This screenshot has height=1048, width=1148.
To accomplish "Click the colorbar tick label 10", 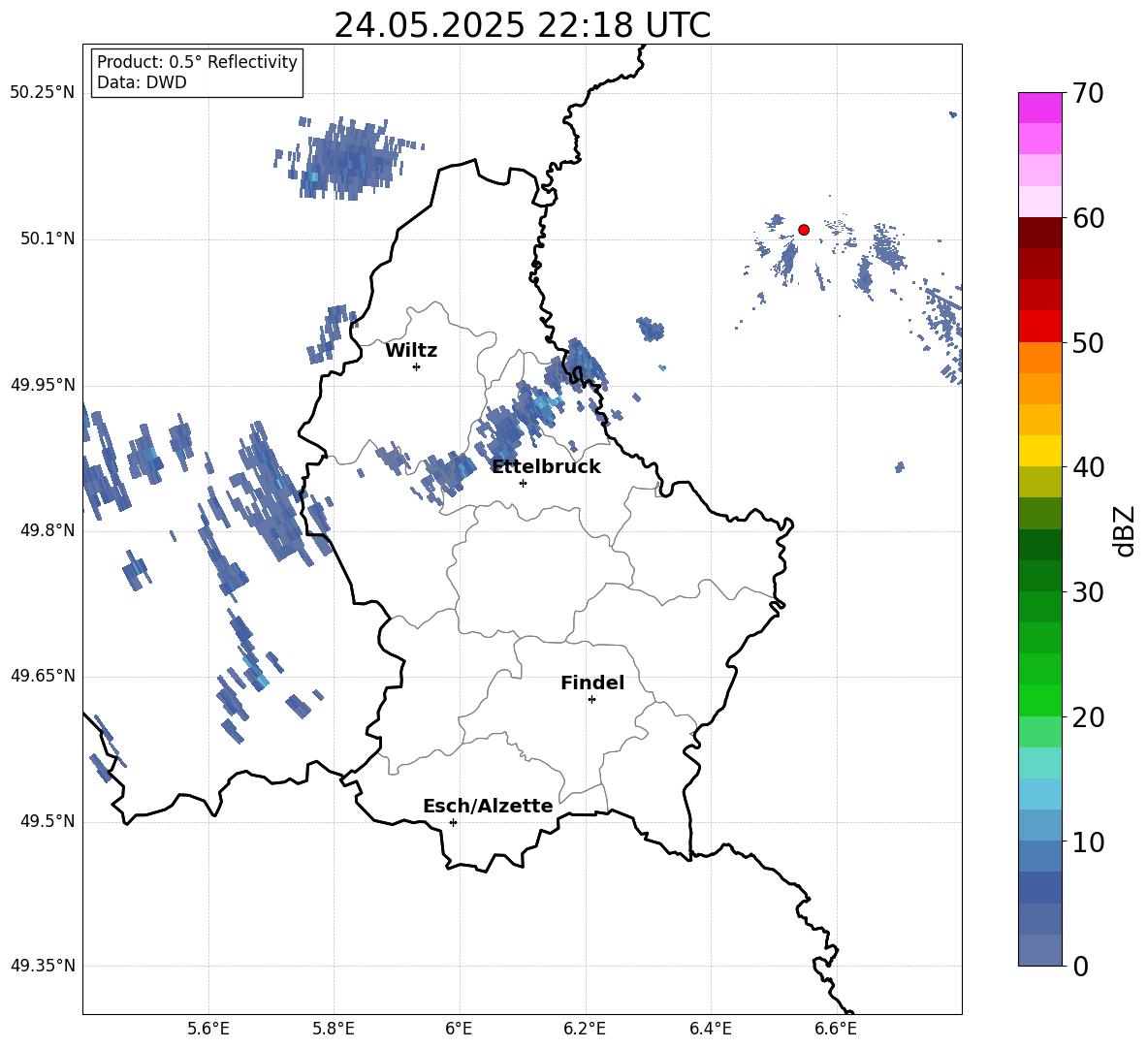I will pyautogui.click(x=1088, y=842).
